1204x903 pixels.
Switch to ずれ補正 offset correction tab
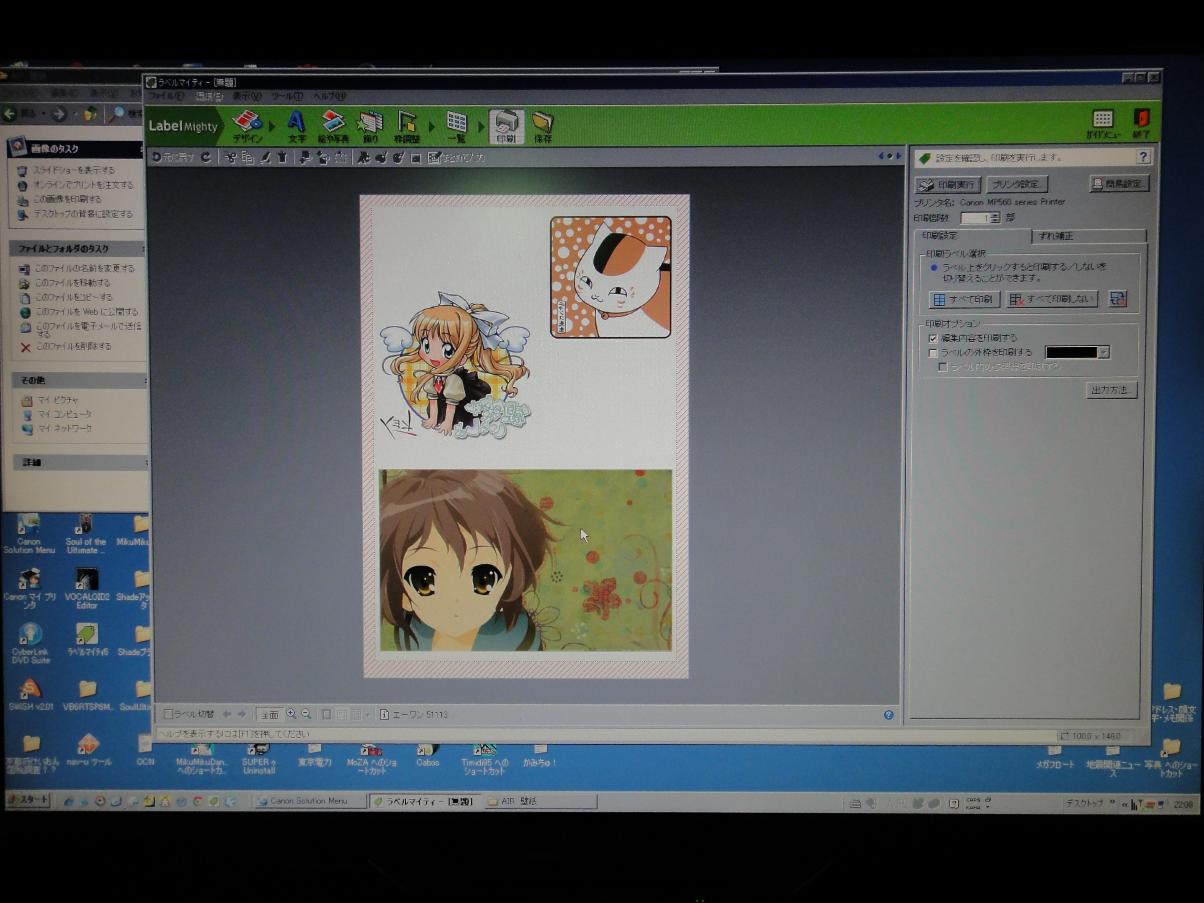(1088, 236)
